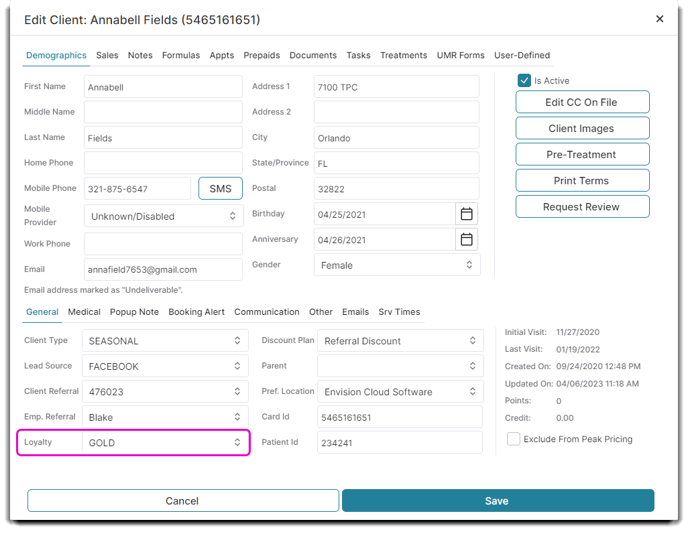Image resolution: width=688 pixels, height=540 pixels.
Task: Cancel editing the client
Action: (183, 501)
